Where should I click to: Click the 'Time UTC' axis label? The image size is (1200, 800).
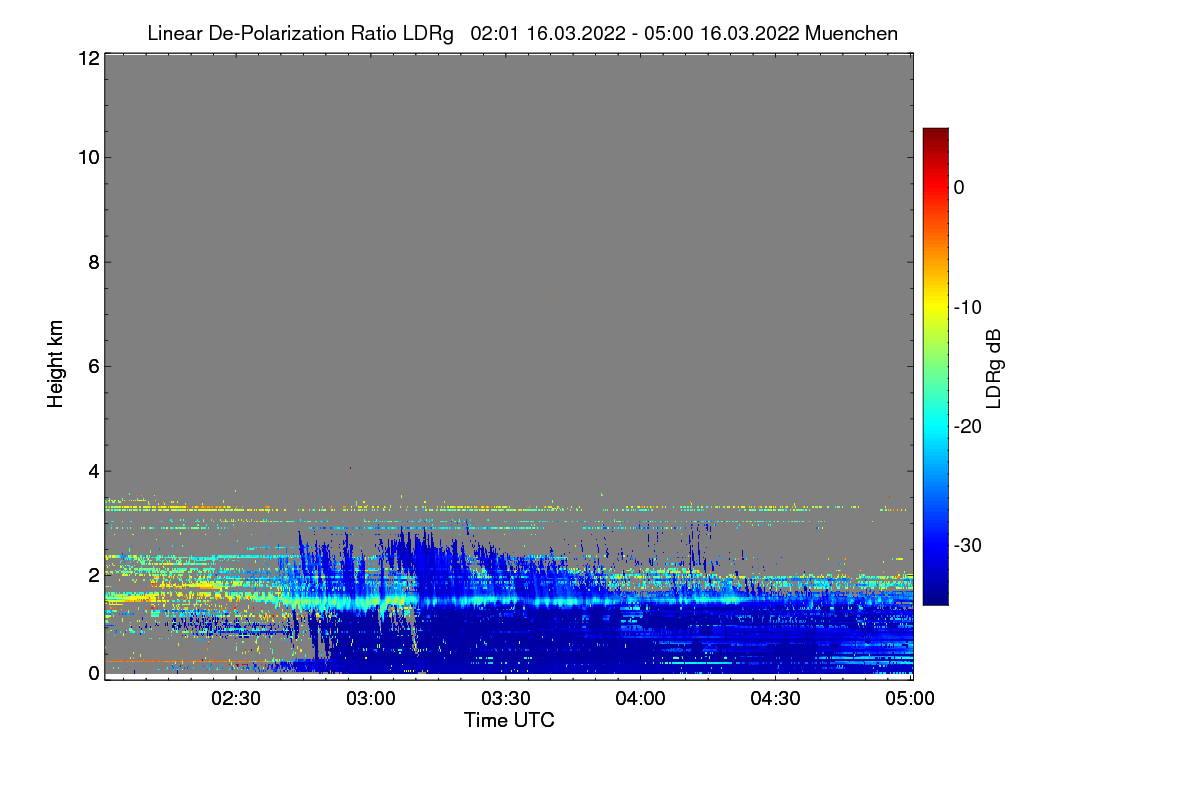(x=509, y=720)
